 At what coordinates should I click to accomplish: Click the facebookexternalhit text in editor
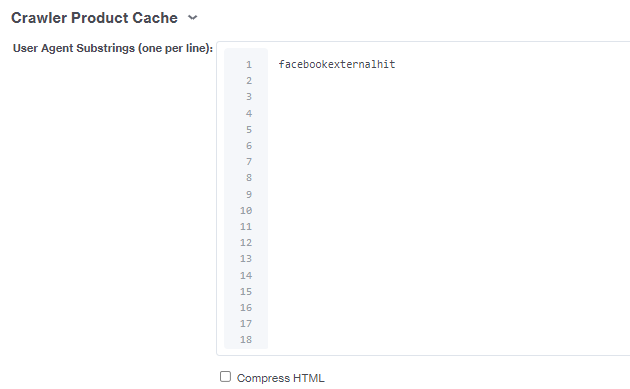pos(337,64)
